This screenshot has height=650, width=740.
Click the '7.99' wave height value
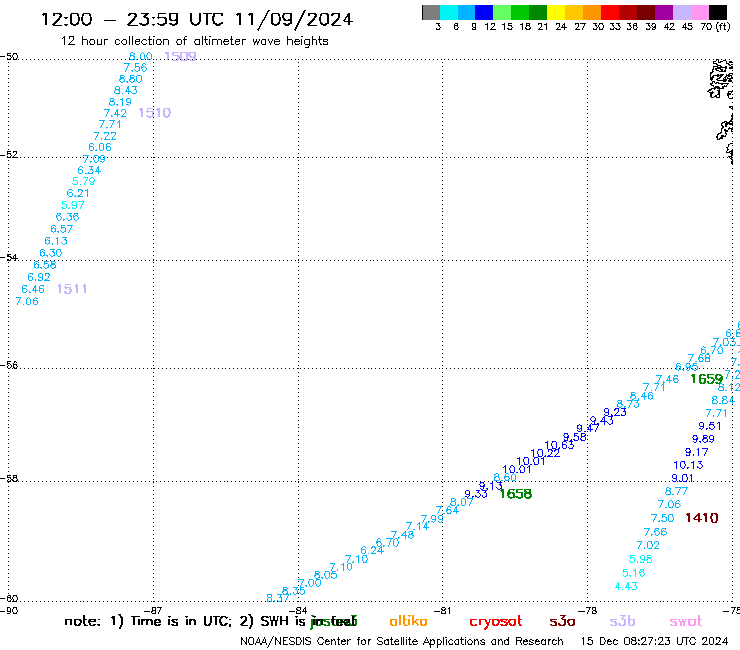click(432, 519)
